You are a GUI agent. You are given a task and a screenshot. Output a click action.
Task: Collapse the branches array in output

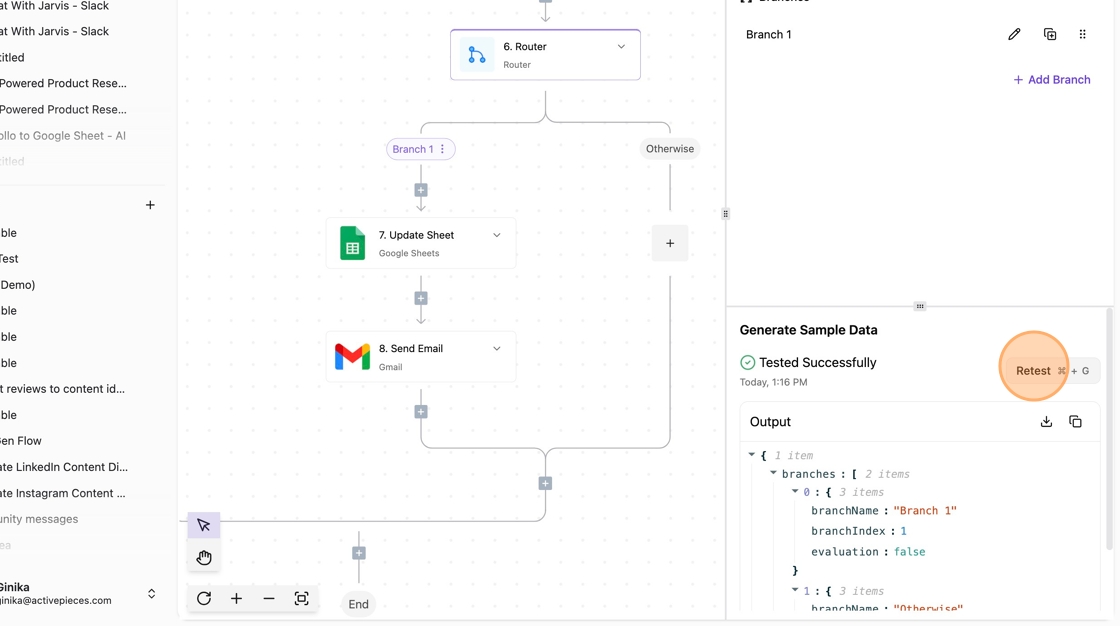[x=773, y=474]
